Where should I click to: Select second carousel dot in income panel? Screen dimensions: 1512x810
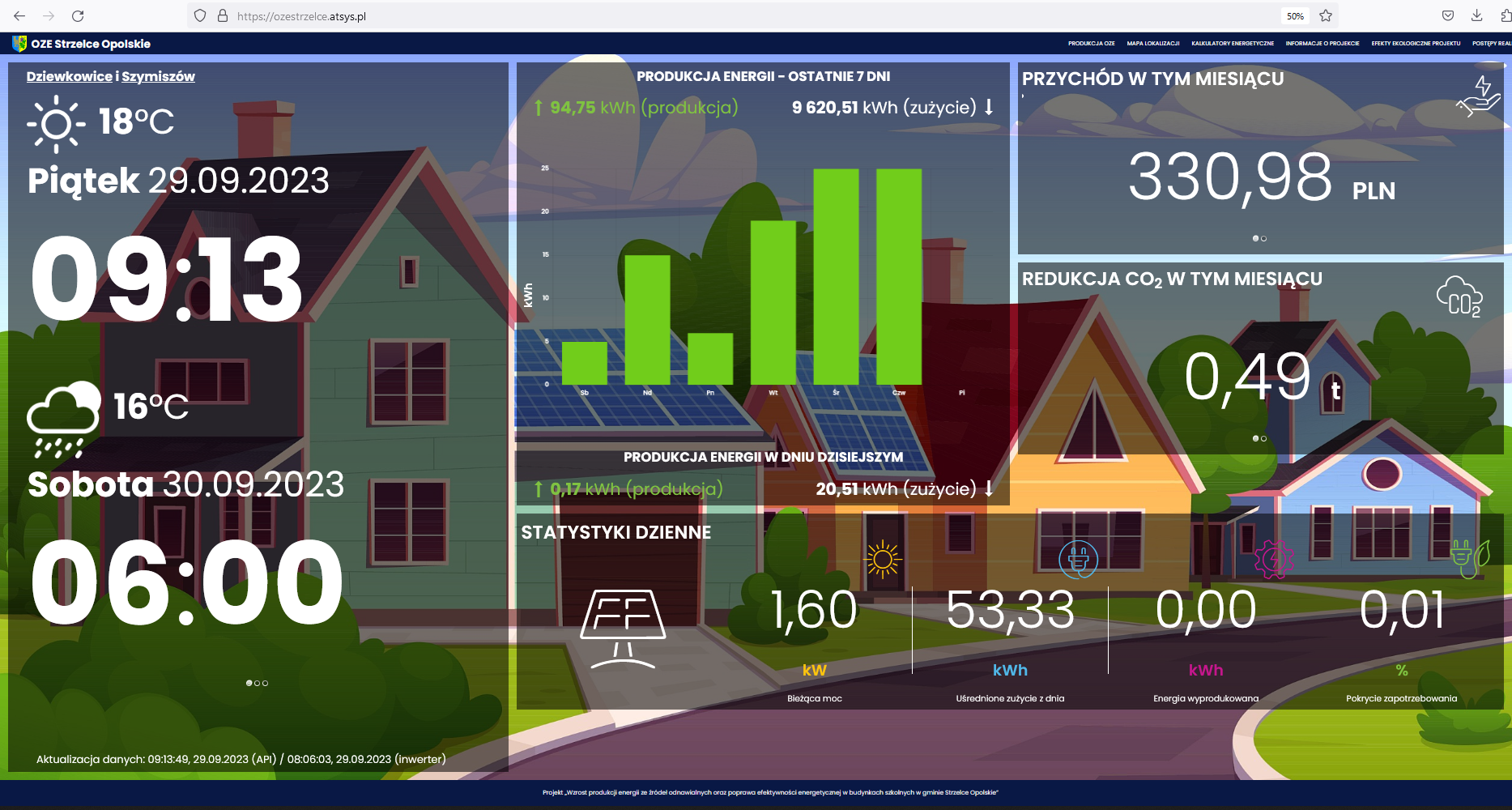[1263, 238]
